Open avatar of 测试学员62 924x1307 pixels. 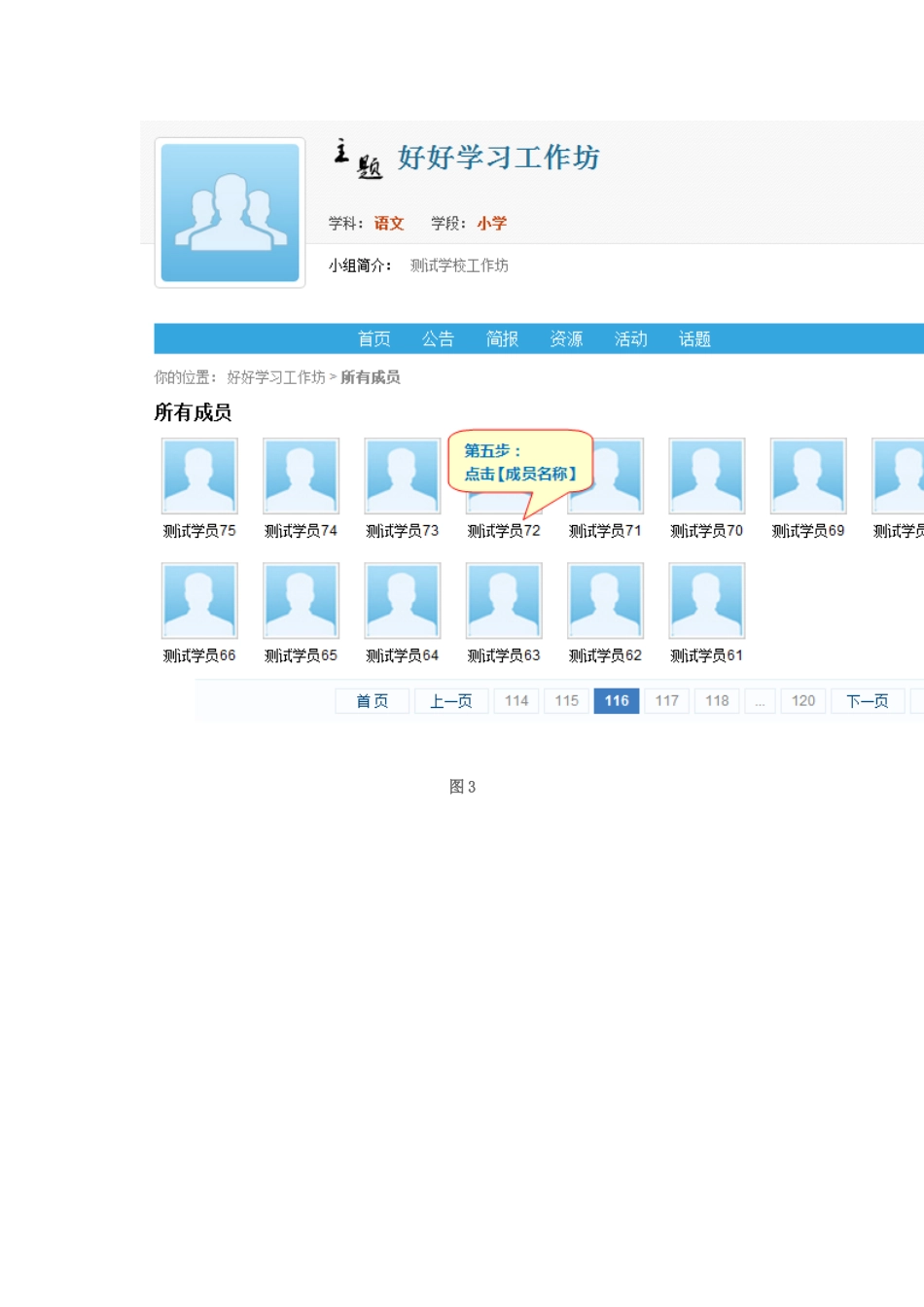click(x=605, y=600)
